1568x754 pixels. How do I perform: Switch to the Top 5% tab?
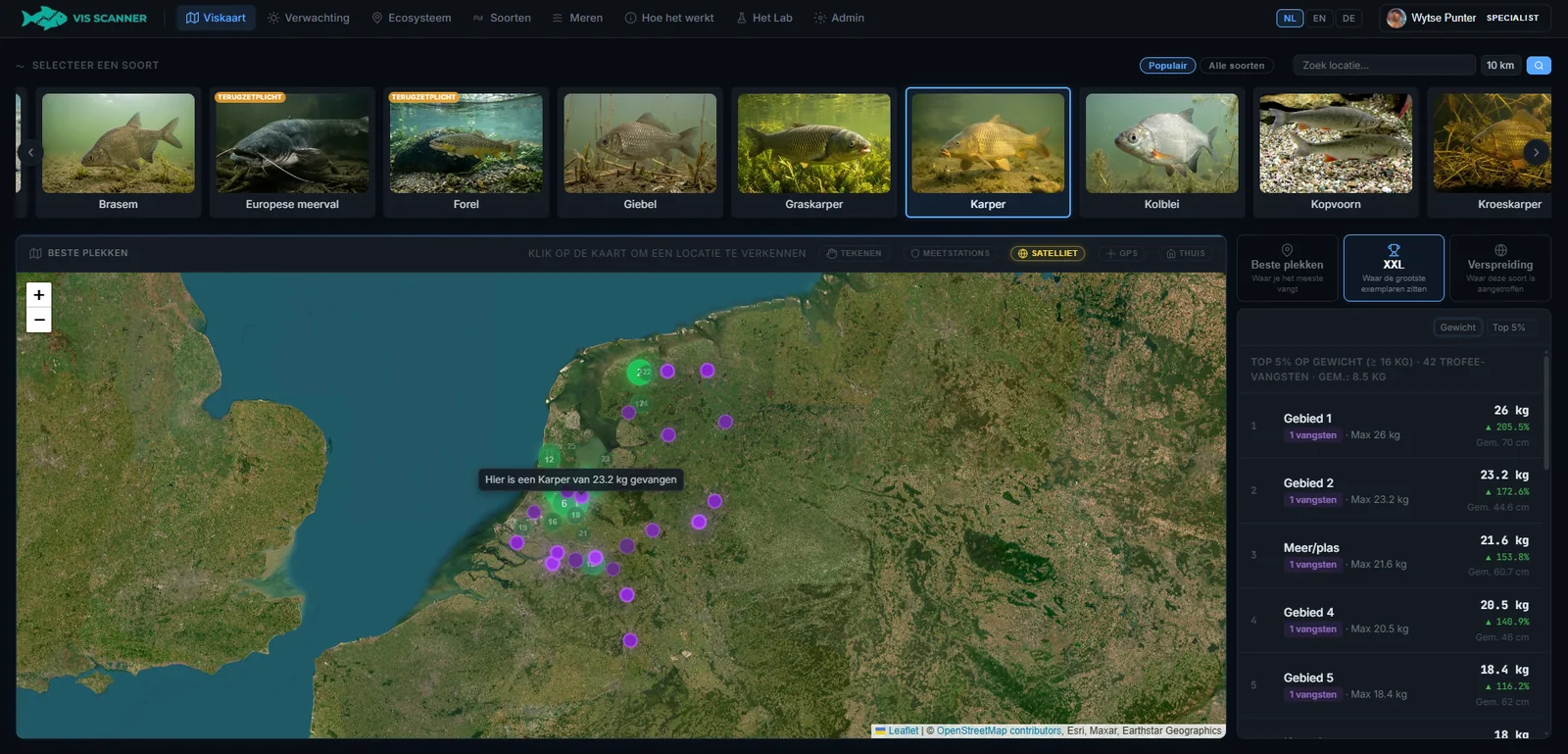1508,327
